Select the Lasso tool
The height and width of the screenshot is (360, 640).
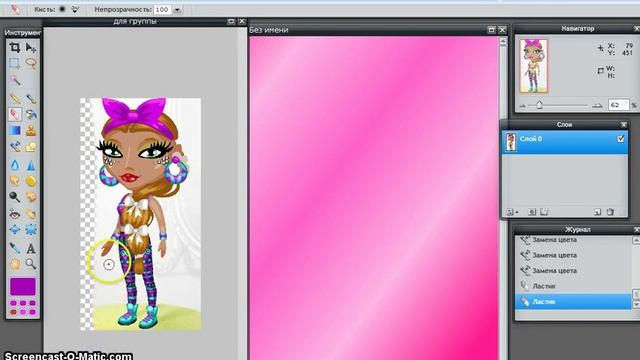tap(31, 63)
